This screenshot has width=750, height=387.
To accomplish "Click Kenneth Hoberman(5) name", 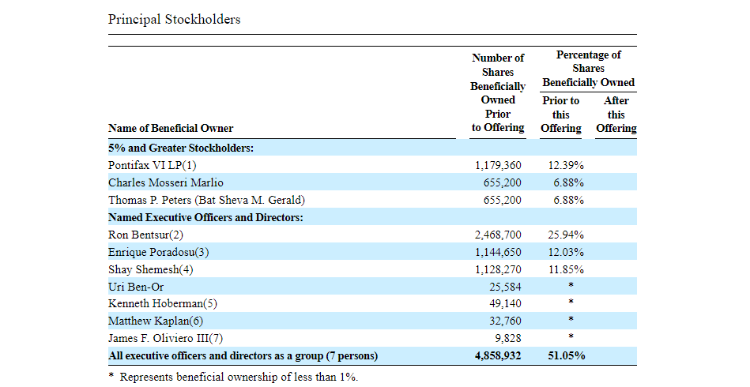I will pos(163,304).
